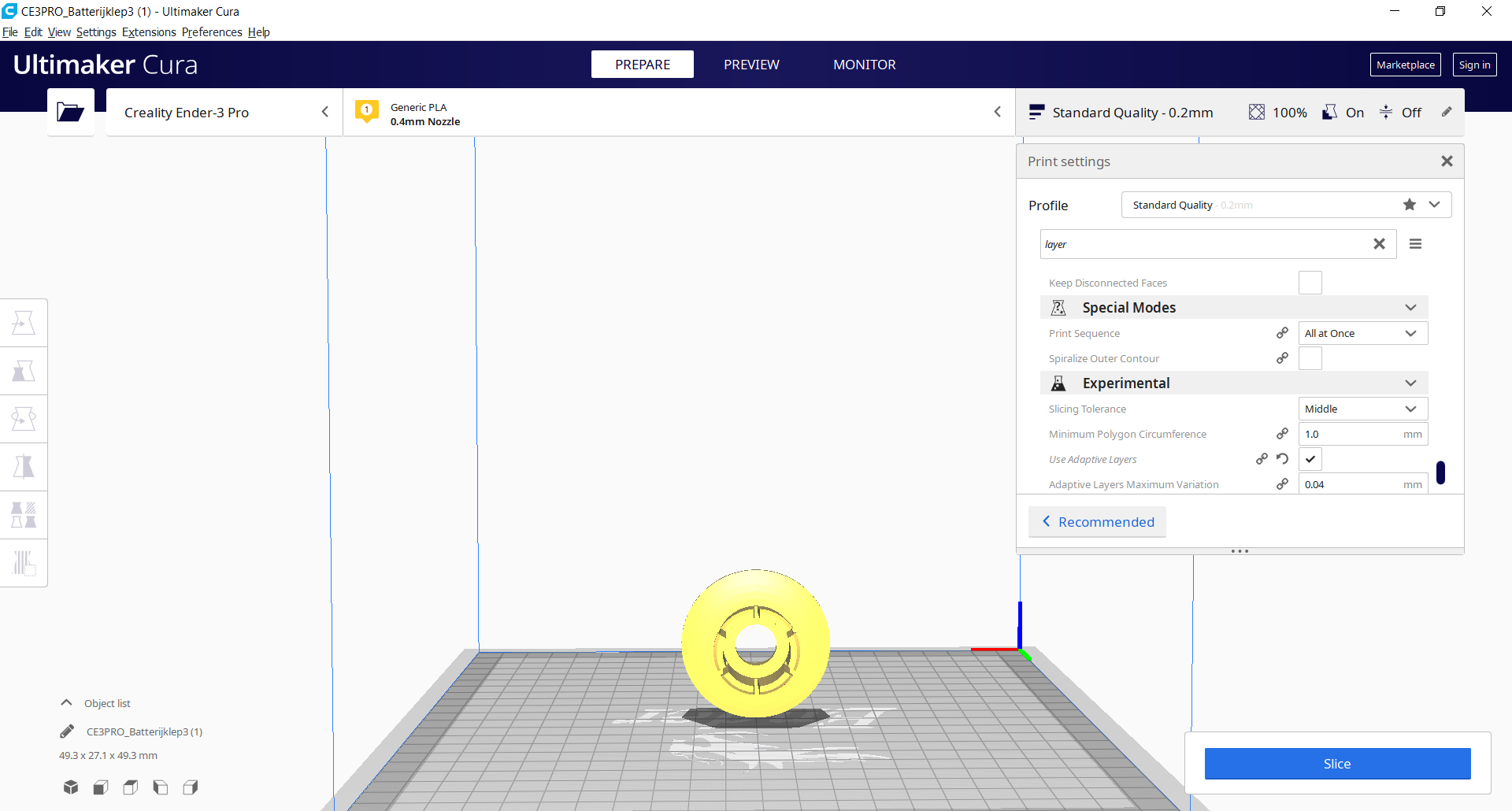Select the Mirror tool in left toolbar
This screenshot has height=811, width=1512.
coord(24,467)
